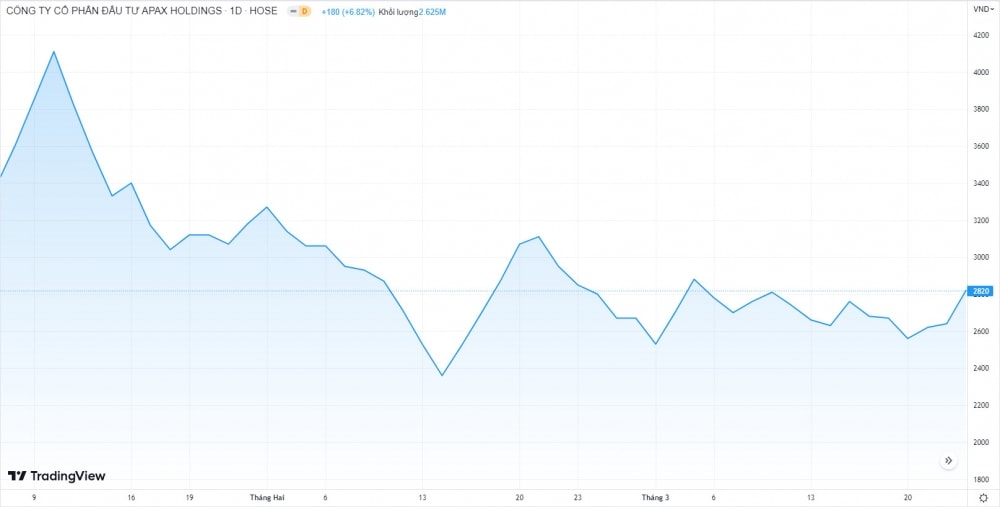
Task: Open the TradingView logo link
Action: click(x=56, y=476)
